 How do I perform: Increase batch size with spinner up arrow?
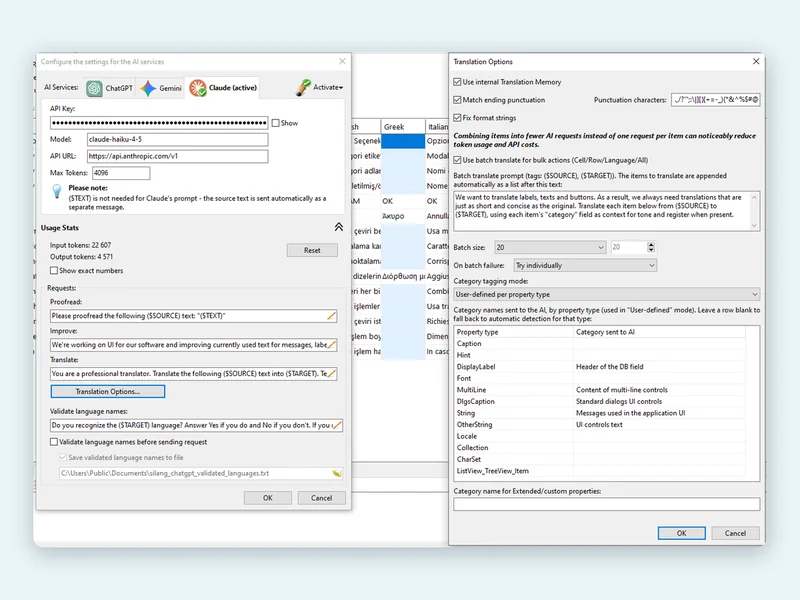click(x=651, y=244)
